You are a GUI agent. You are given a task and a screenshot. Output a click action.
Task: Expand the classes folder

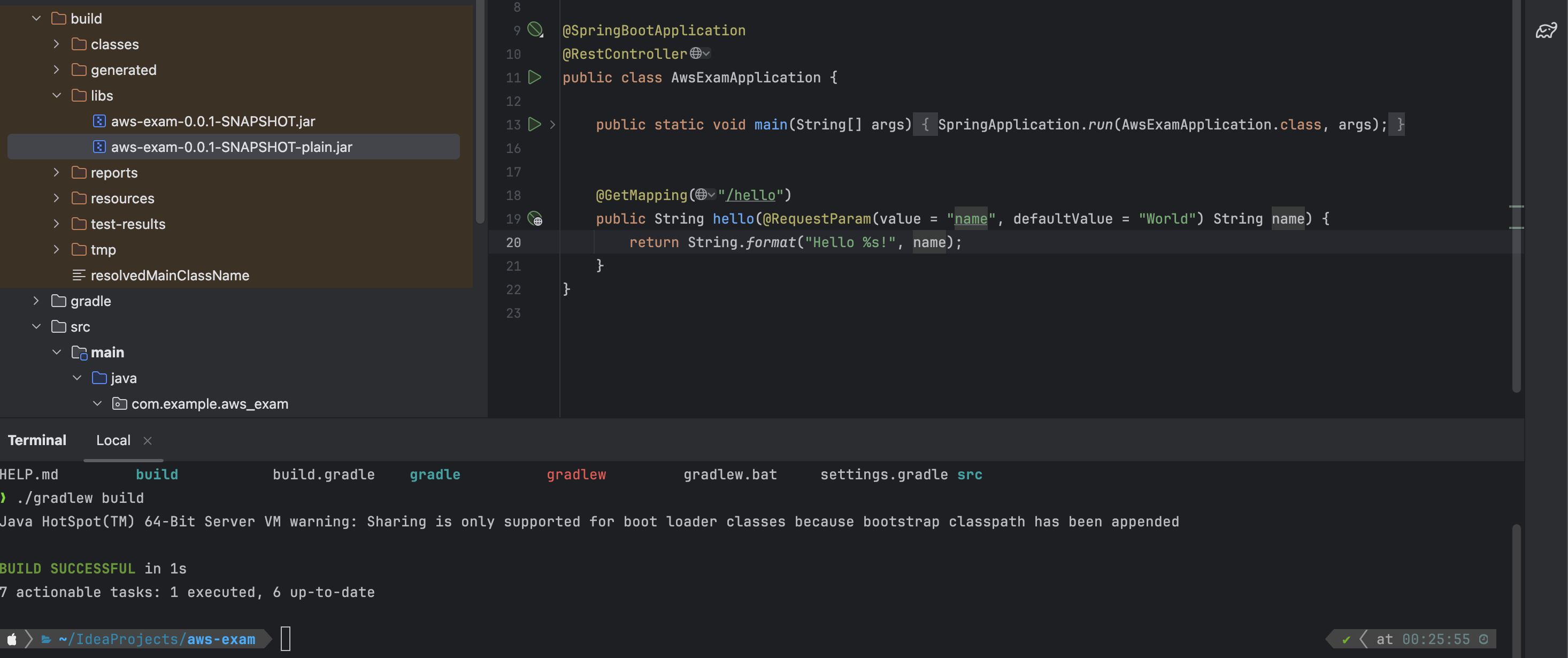pyautogui.click(x=57, y=44)
